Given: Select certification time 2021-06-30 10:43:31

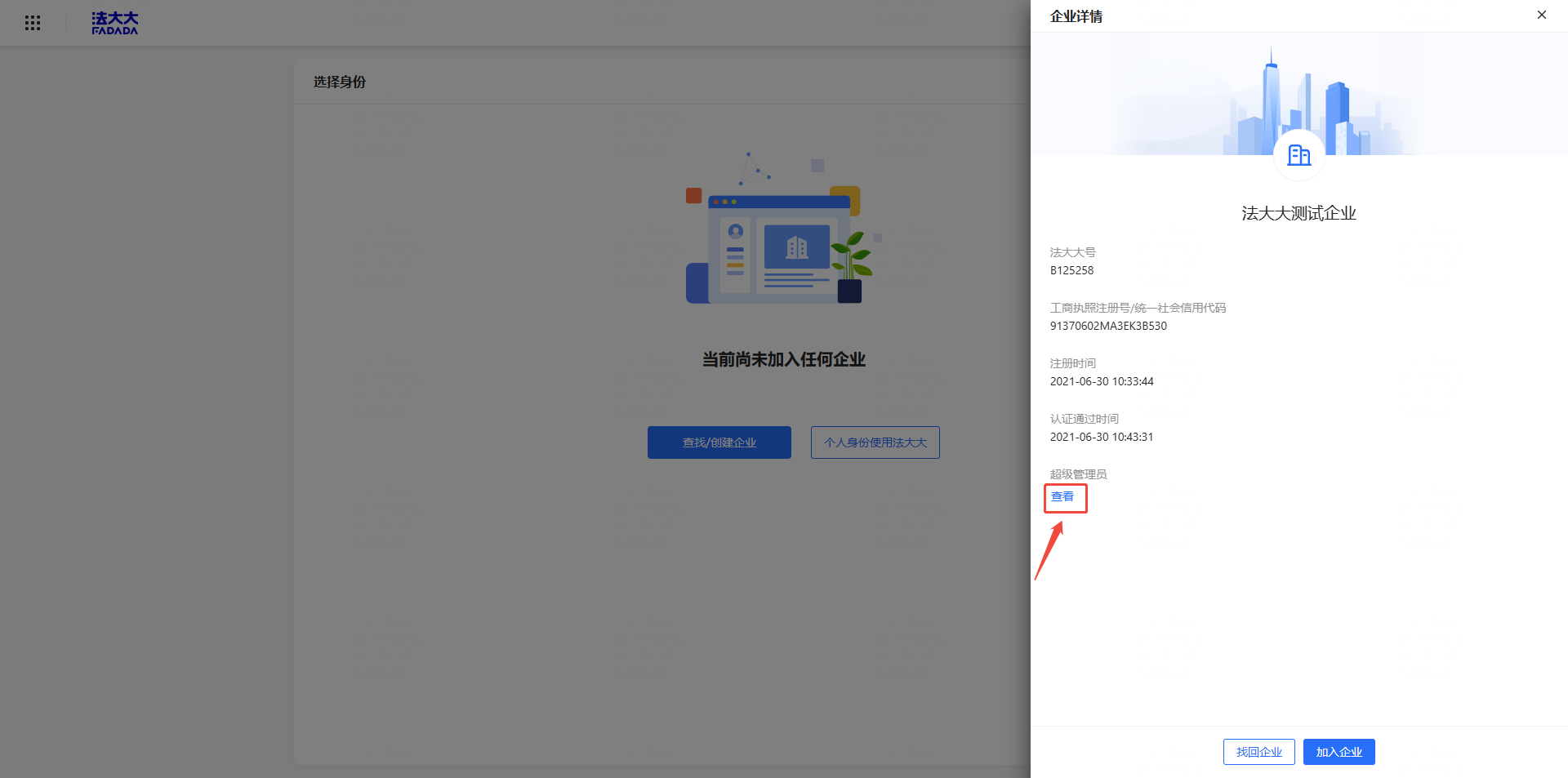Looking at the screenshot, I should (1102, 437).
